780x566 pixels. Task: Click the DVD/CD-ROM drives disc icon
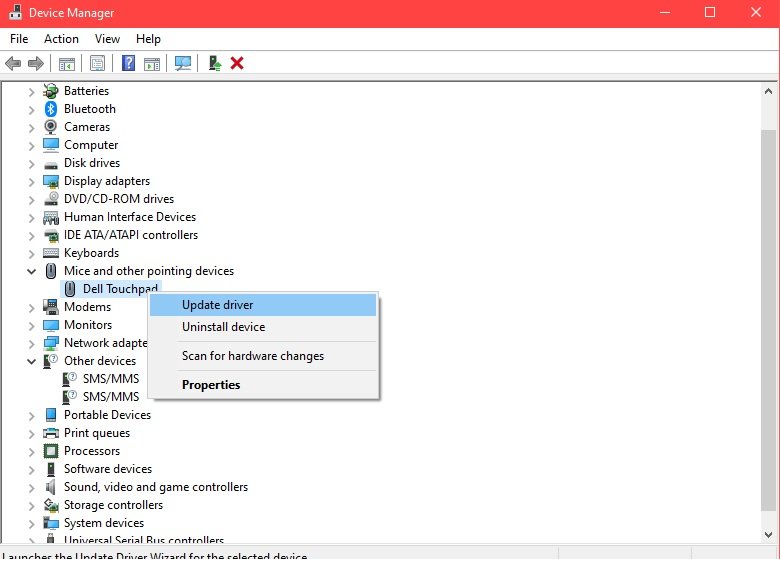pyautogui.click(x=51, y=199)
